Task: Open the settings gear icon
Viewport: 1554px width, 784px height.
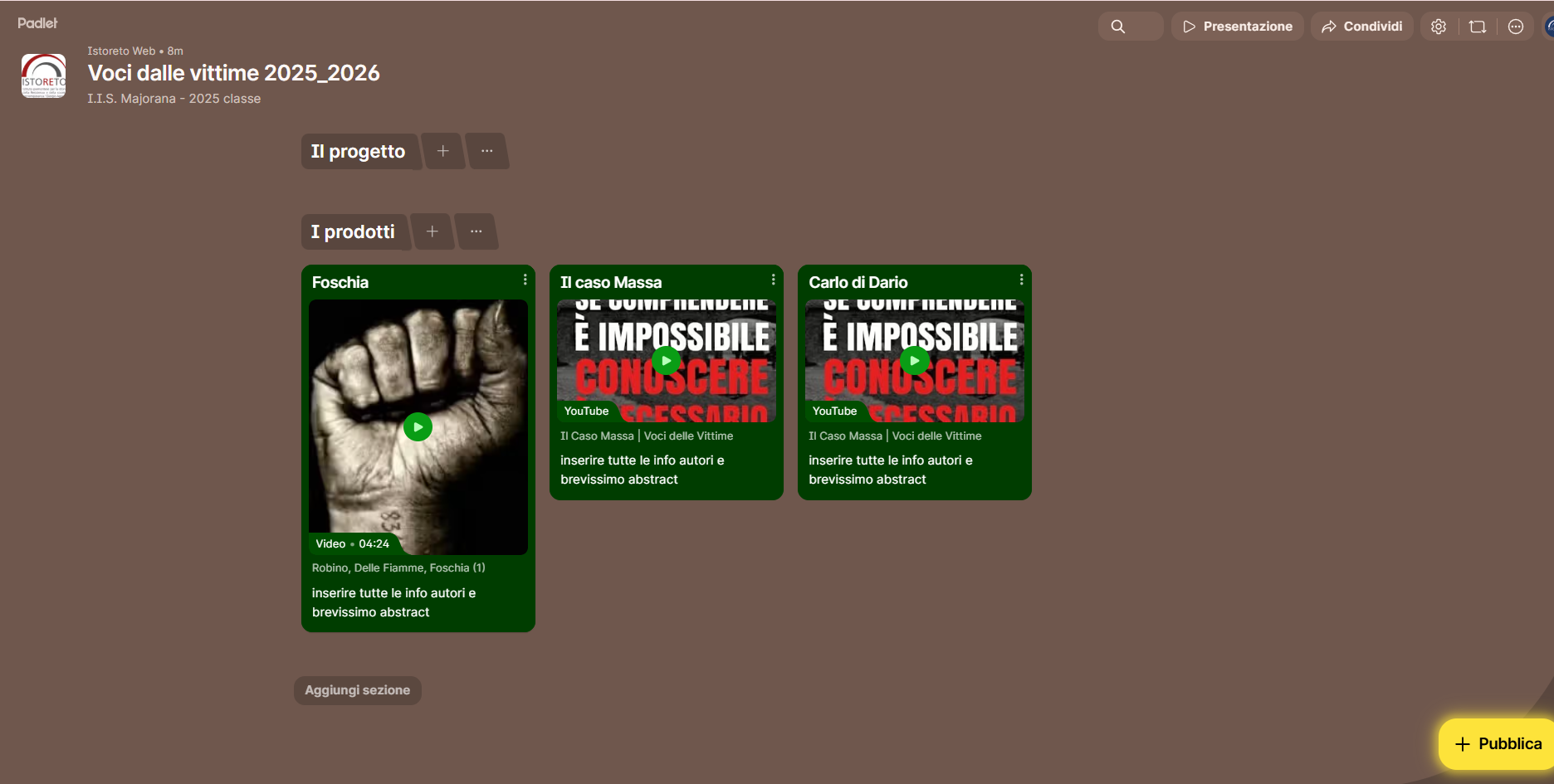Action: tap(1439, 27)
